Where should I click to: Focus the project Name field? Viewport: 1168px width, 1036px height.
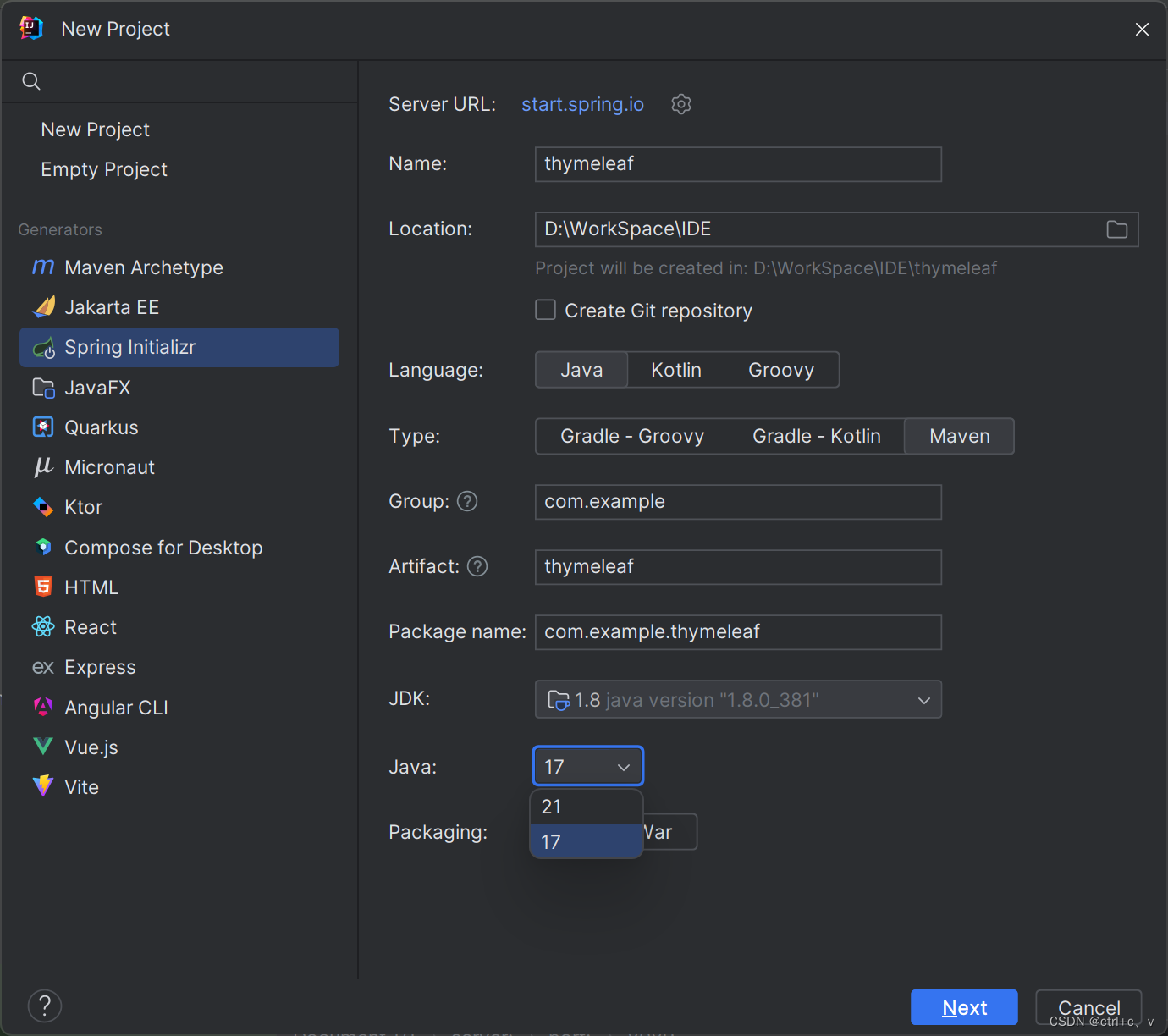[x=738, y=164]
